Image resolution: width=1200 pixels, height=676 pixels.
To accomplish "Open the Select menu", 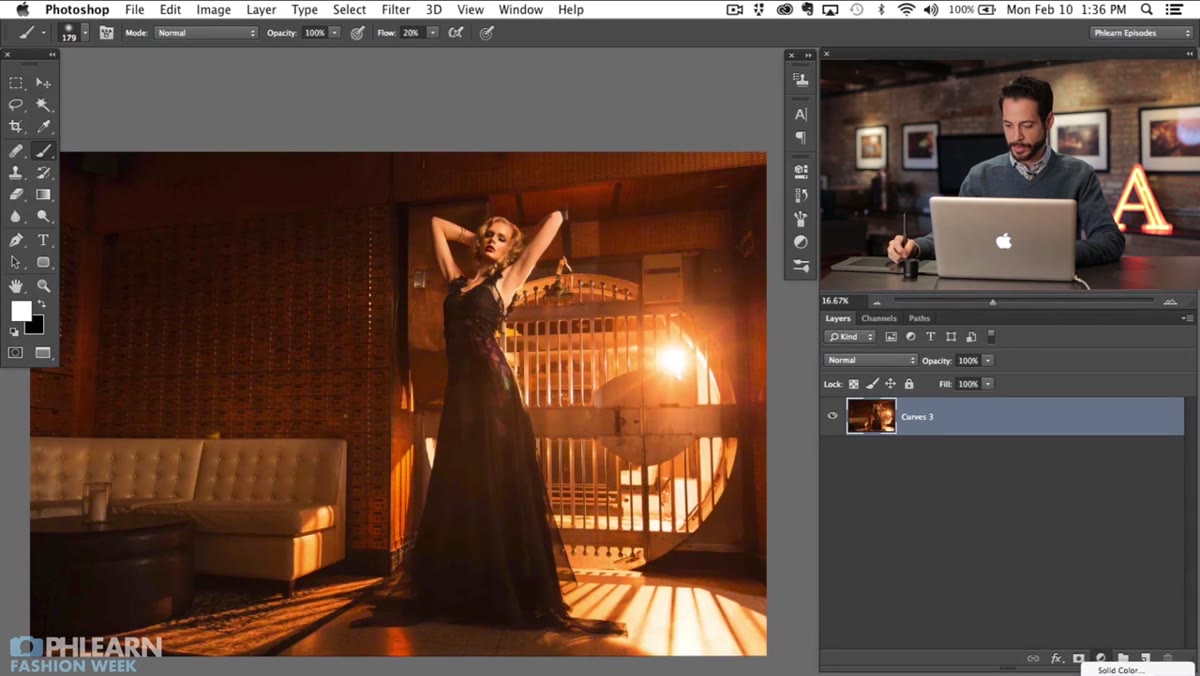I will [349, 10].
